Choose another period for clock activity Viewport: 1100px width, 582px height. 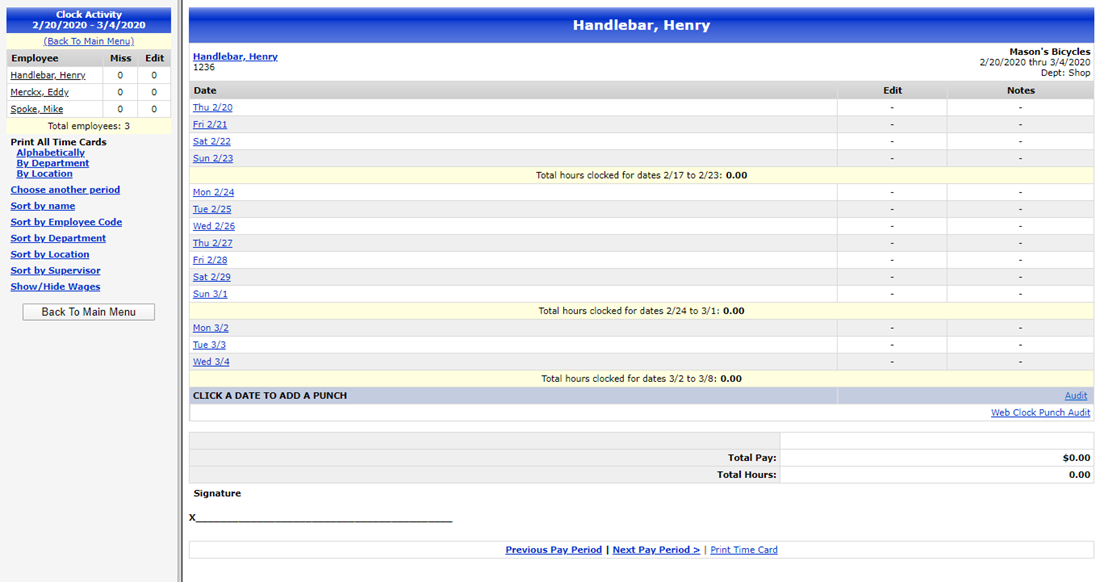[x=64, y=189]
